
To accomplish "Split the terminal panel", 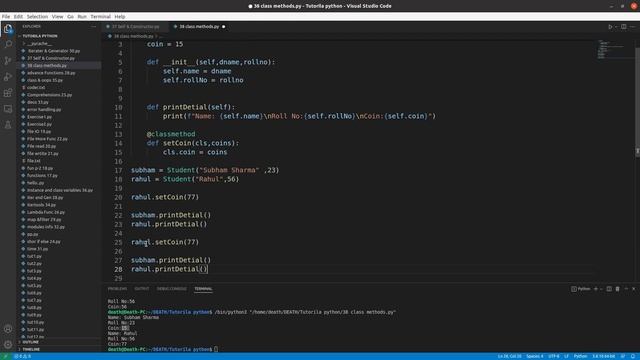I will pos(609,289).
